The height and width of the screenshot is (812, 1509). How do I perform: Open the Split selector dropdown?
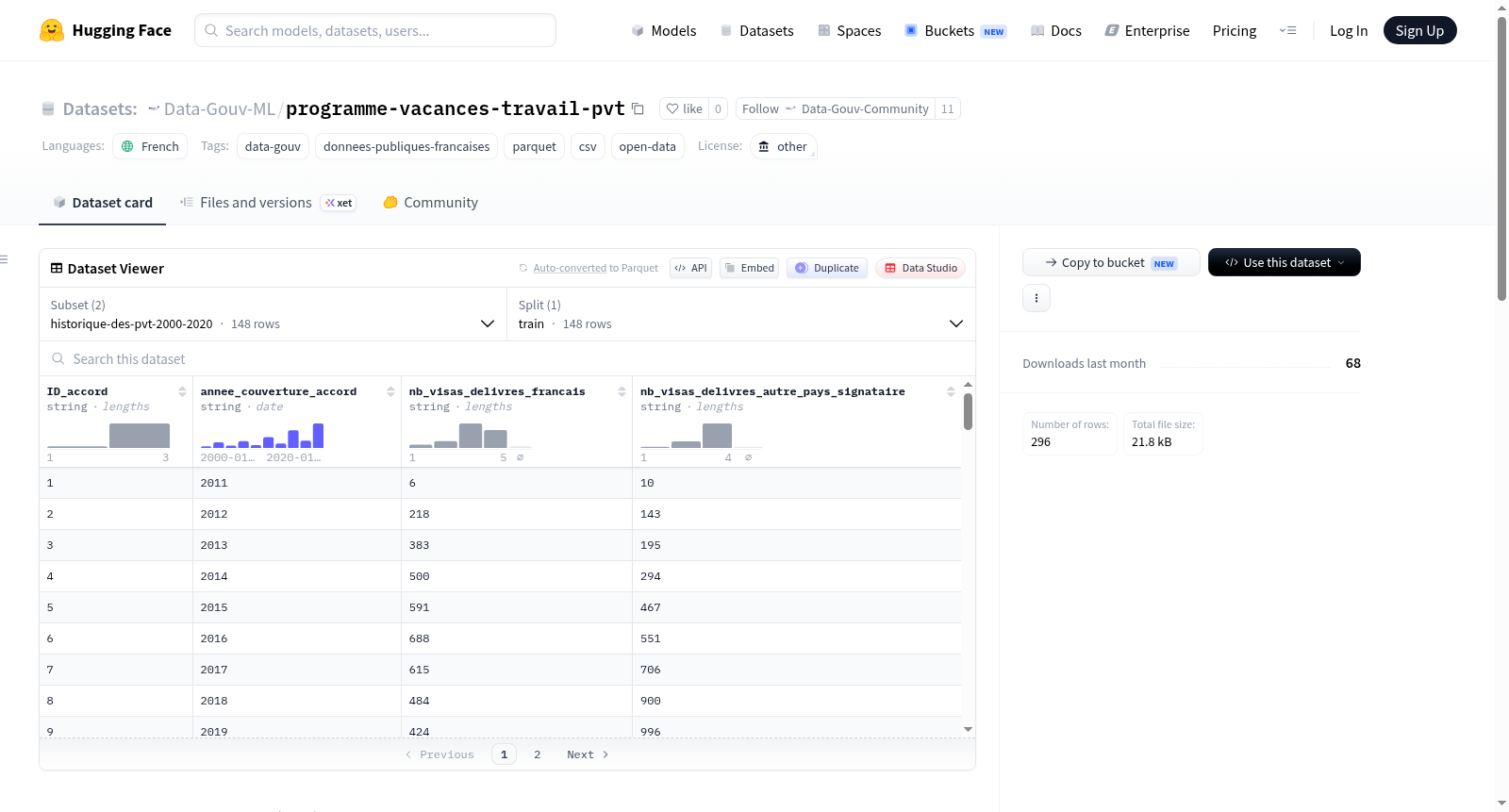pos(741,314)
